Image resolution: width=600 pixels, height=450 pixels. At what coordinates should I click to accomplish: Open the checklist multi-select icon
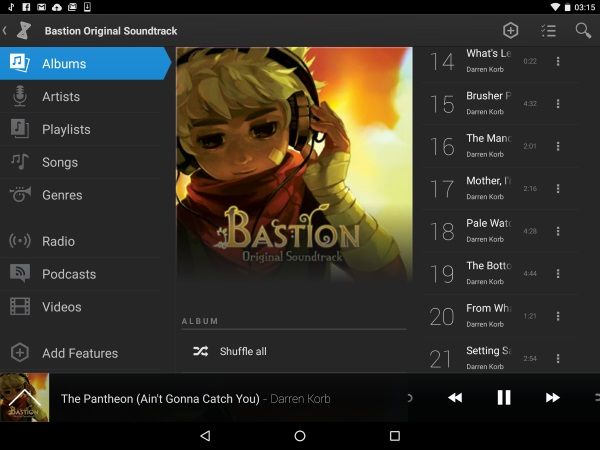[x=548, y=31]
